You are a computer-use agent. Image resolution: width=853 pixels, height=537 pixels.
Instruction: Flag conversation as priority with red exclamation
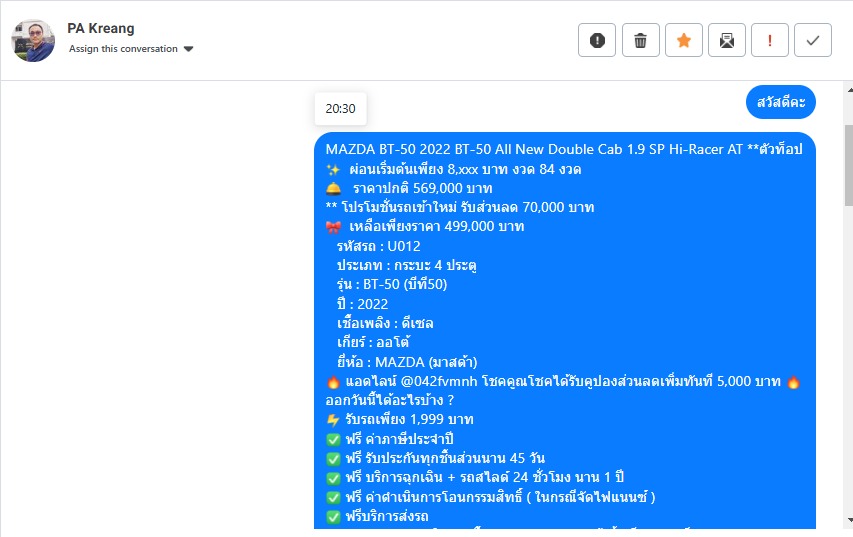770,40
